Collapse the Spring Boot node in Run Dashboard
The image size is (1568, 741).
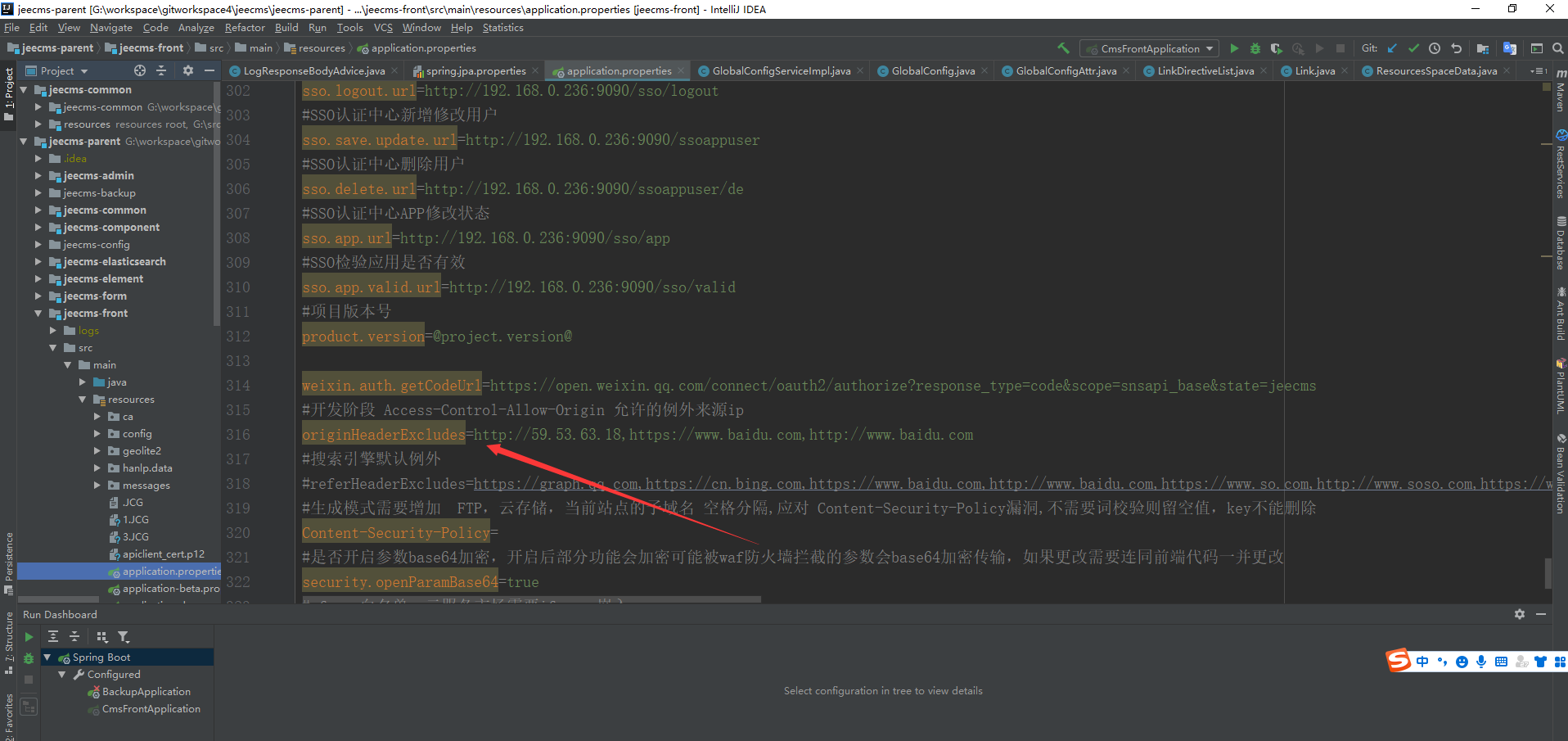pos(47,657)
